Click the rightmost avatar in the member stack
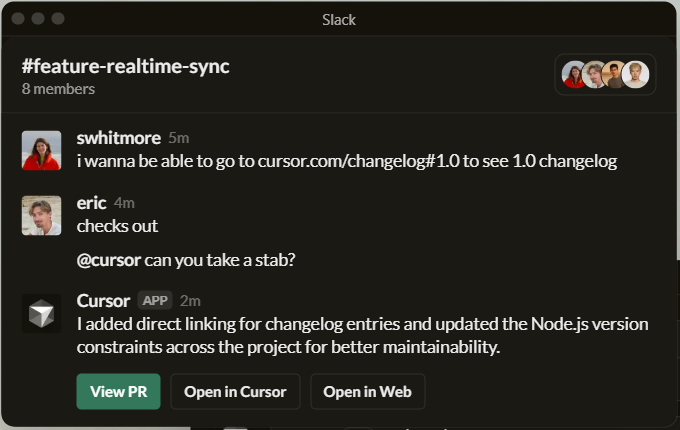Viewport: 680px width, 430px height. [x=635, y=75]
